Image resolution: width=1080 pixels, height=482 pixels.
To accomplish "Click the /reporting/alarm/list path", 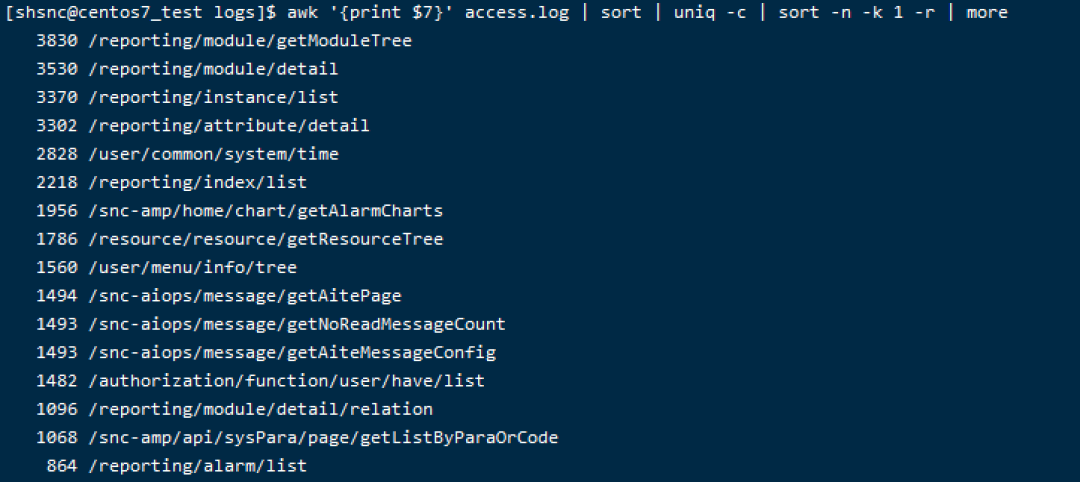I will (197, 466).
